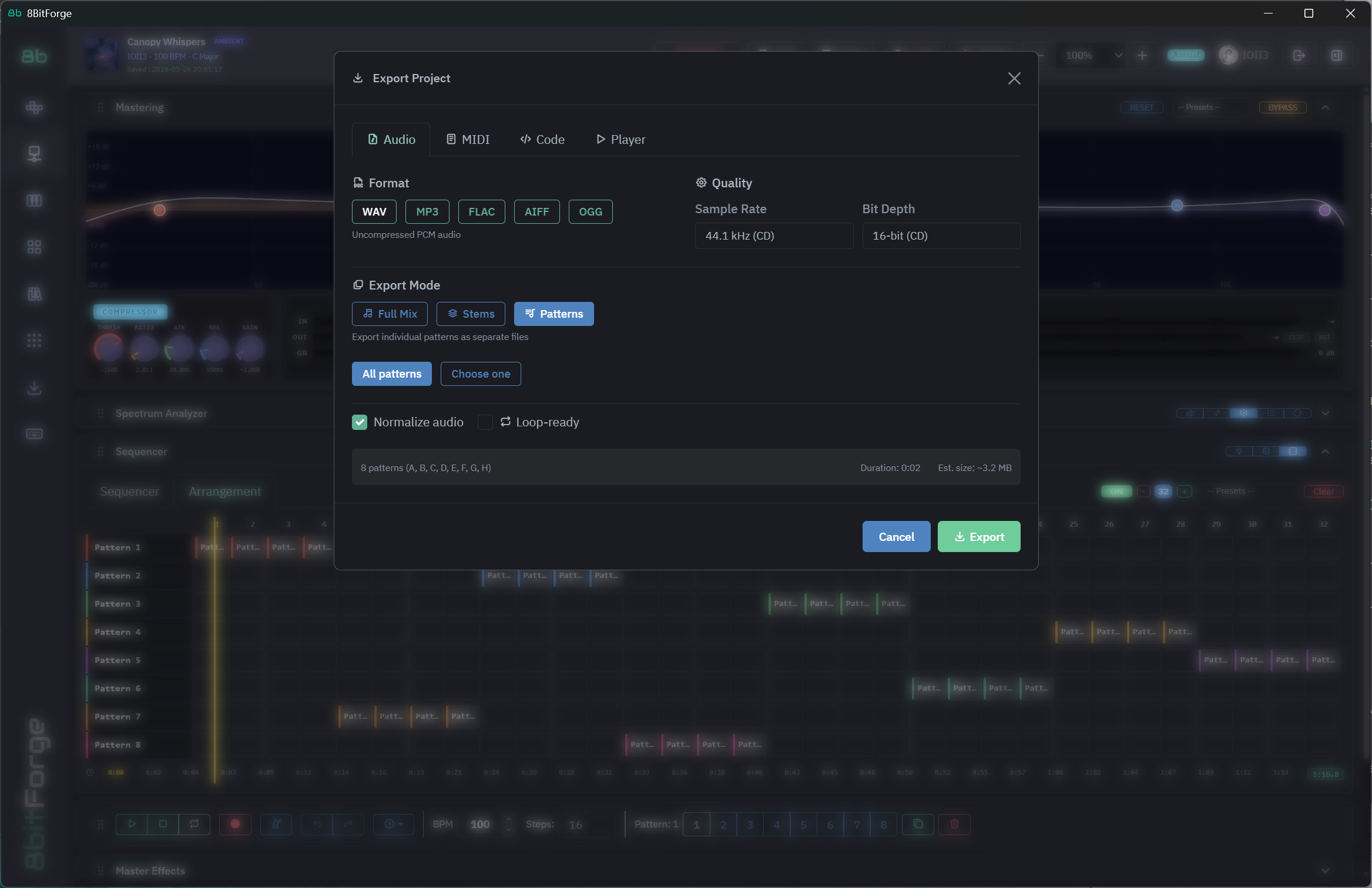Viewport: 1372px width, 888px height.
Task: Enable the Loop-ready checkbox
Action: [x=485, y=422]
